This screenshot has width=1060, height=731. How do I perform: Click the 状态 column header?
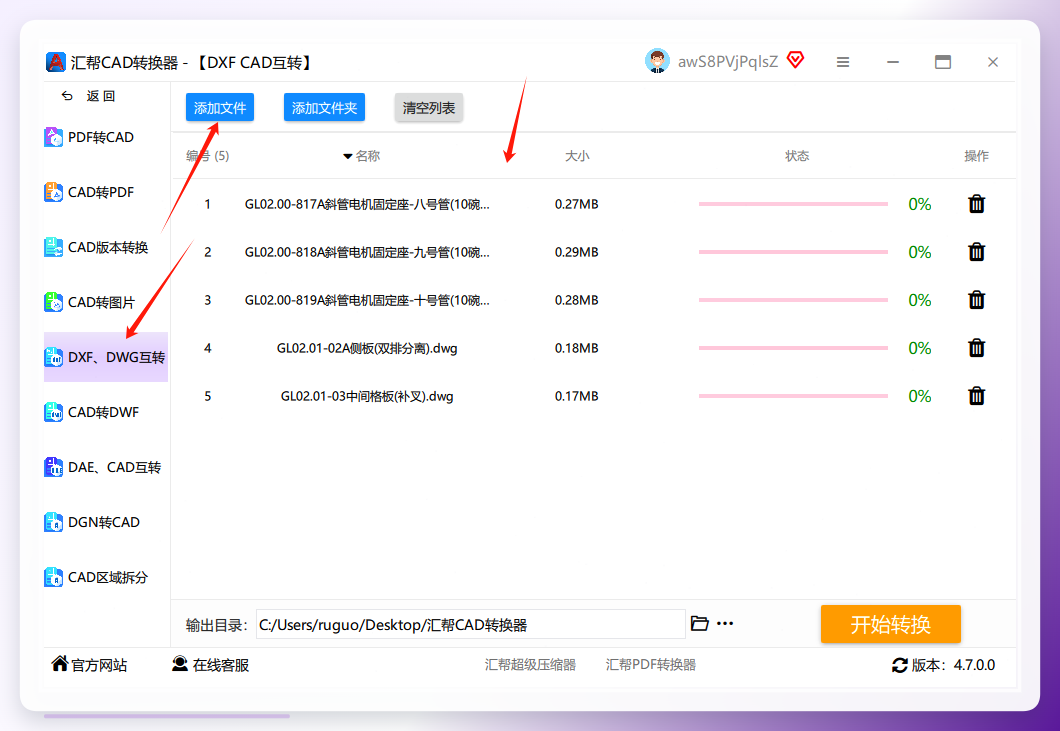[797, 156]
